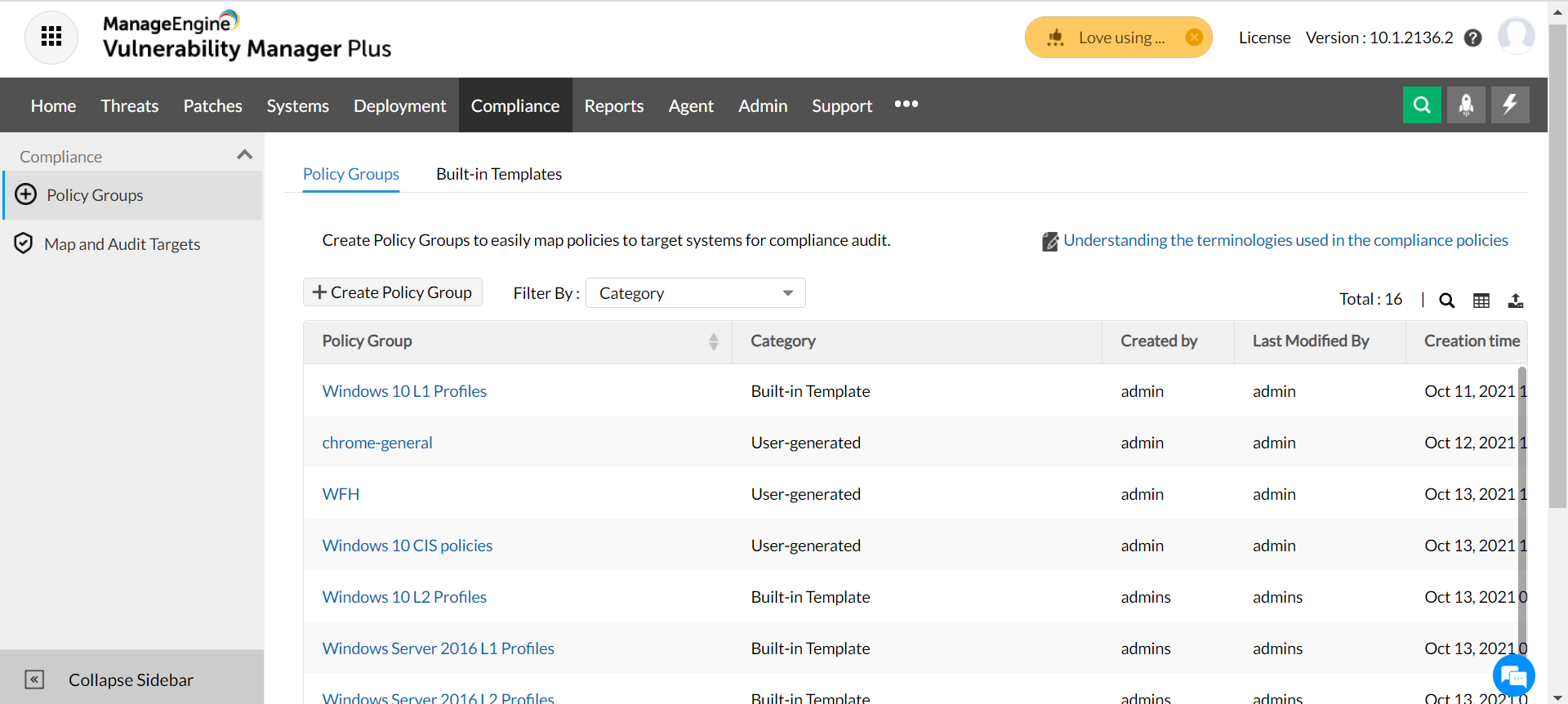
Task: Dismiss the 'Love using' banner
Action: (x=1194, y=38)
